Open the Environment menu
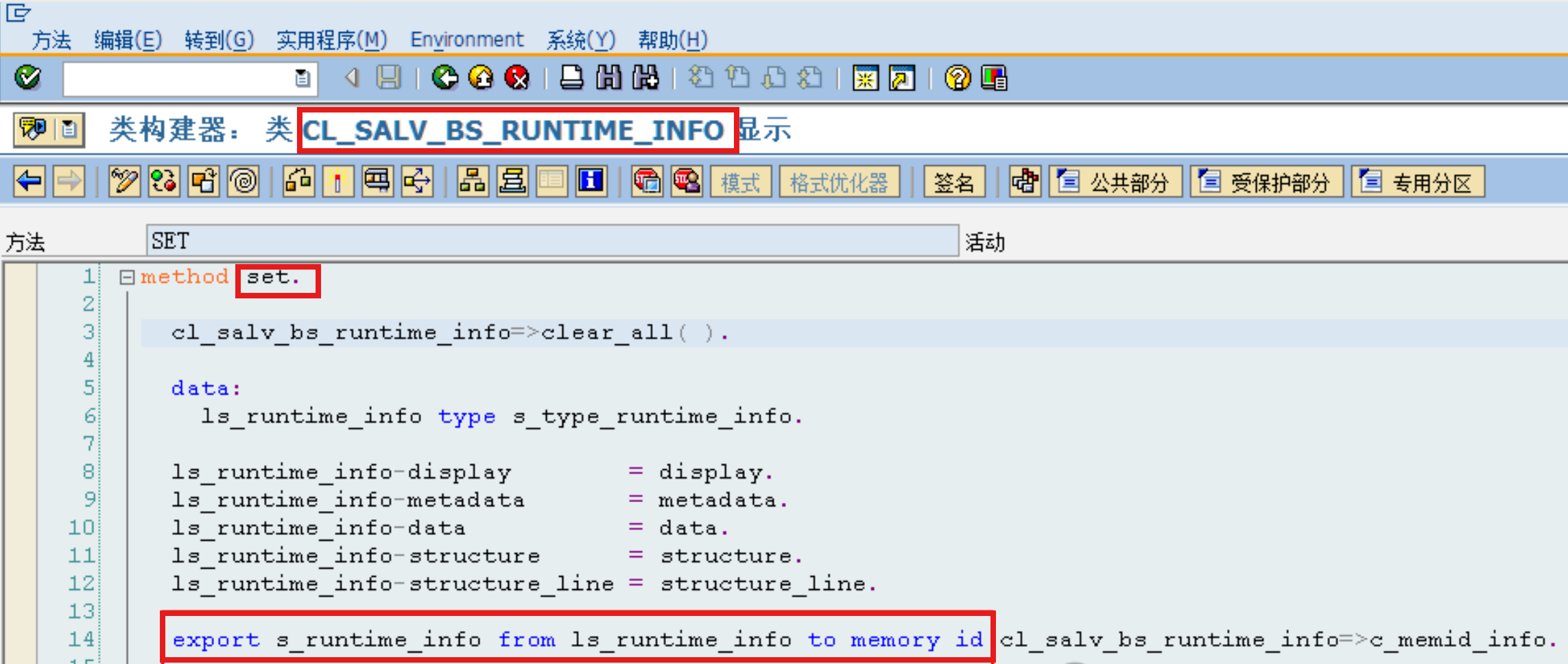Image resolution: width=1568 pixels, height=664 pixels. pyautogui.click(x=466, y=39)
